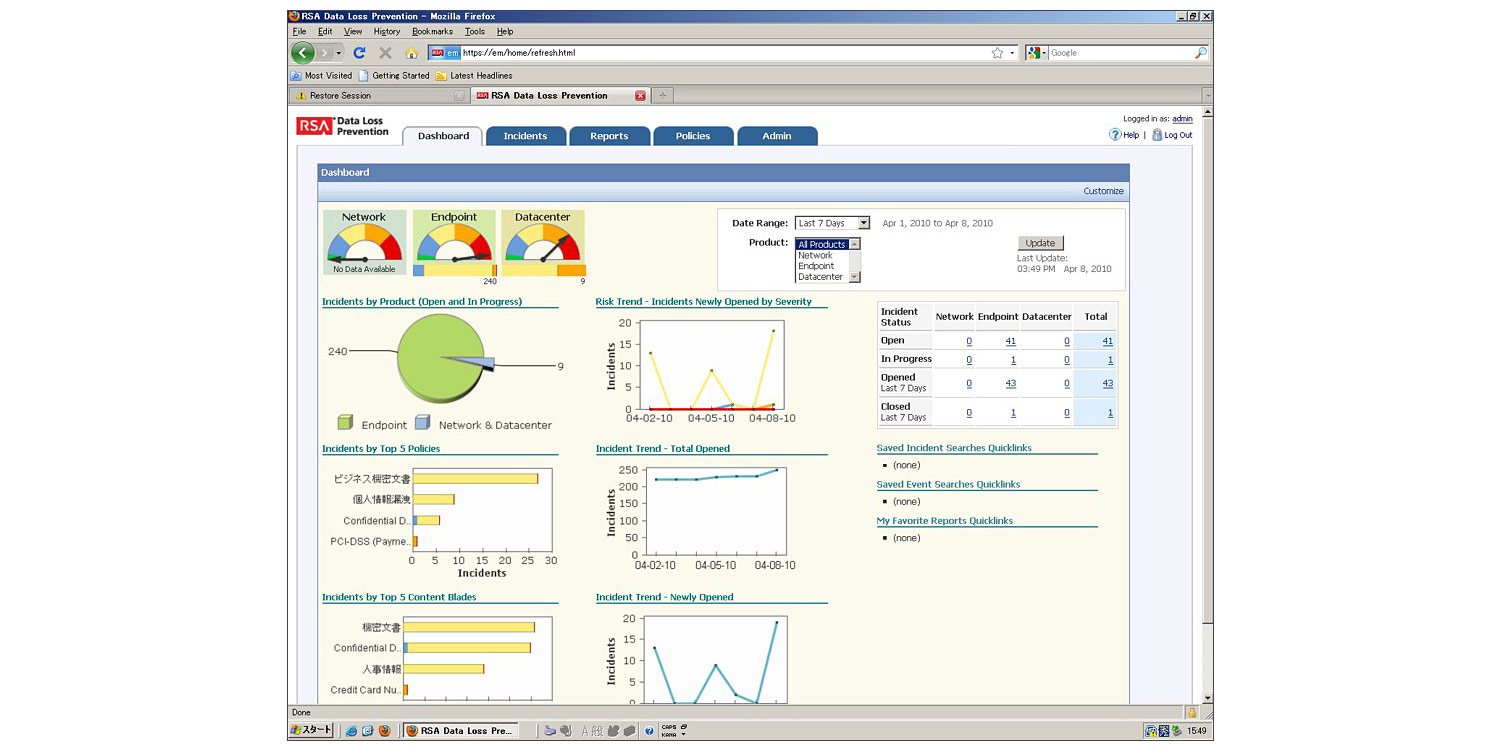The image size is (1500, 750).
Task: Click the admin user link
Action: coord(1182,119)
